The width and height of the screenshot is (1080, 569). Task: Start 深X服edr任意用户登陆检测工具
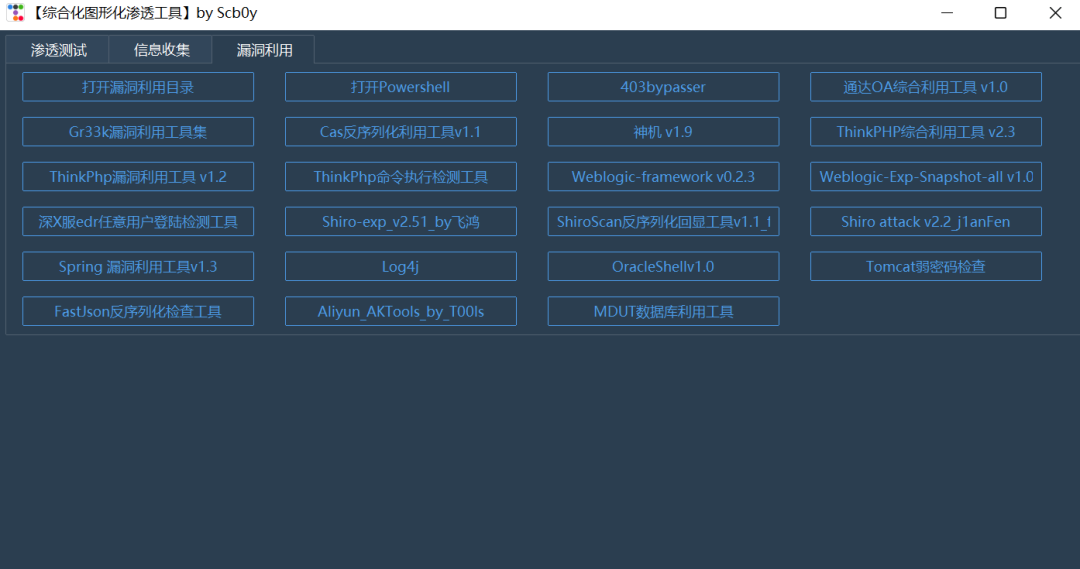click(138, 221)
